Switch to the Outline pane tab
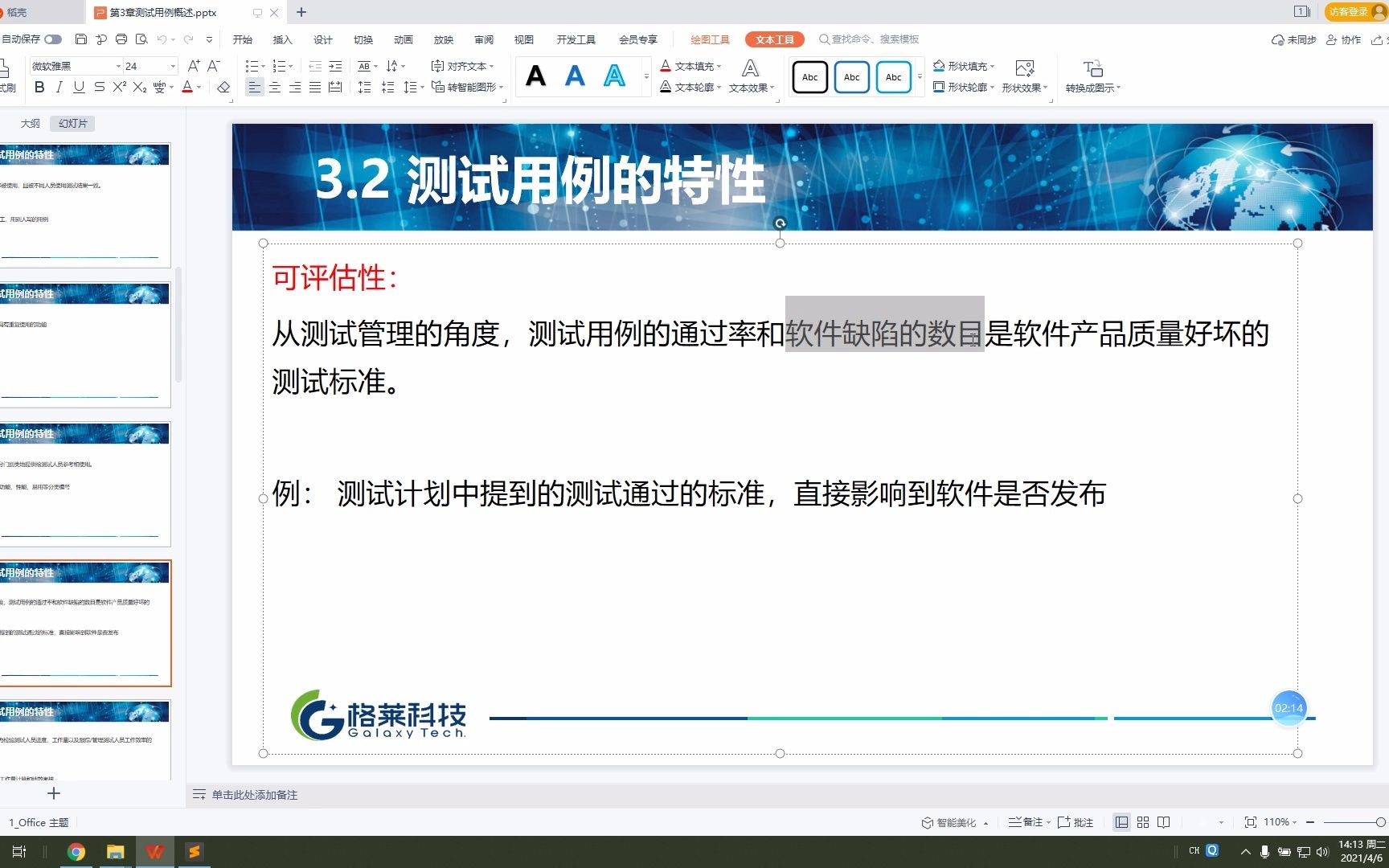This screenshot has width=1389, height=868. [x=30, y=123]
